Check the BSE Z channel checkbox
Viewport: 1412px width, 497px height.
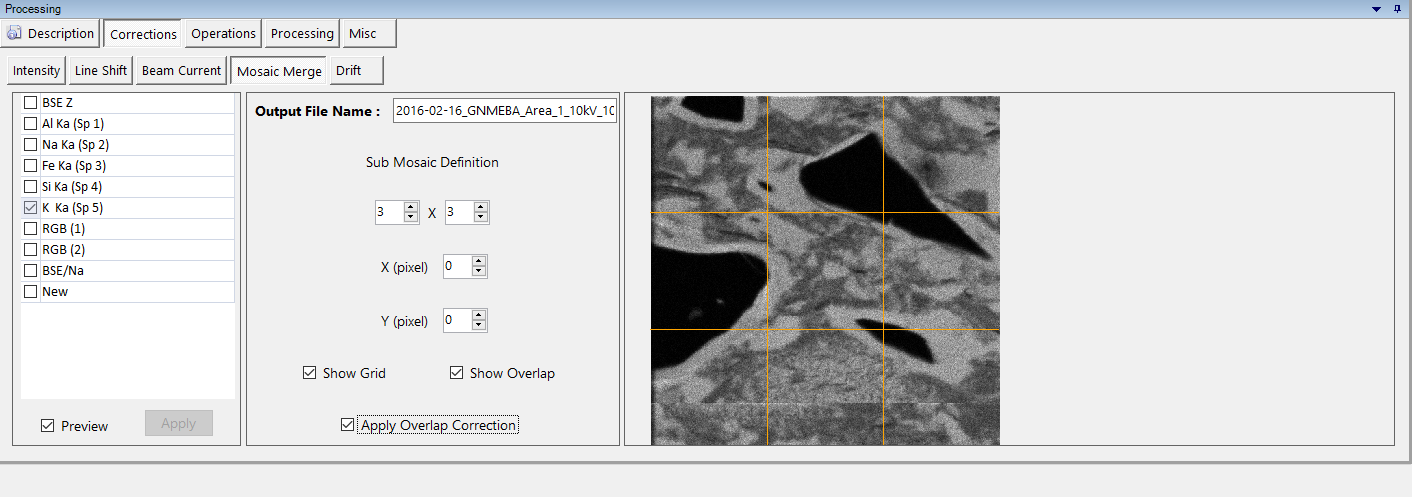click(31, 103)
